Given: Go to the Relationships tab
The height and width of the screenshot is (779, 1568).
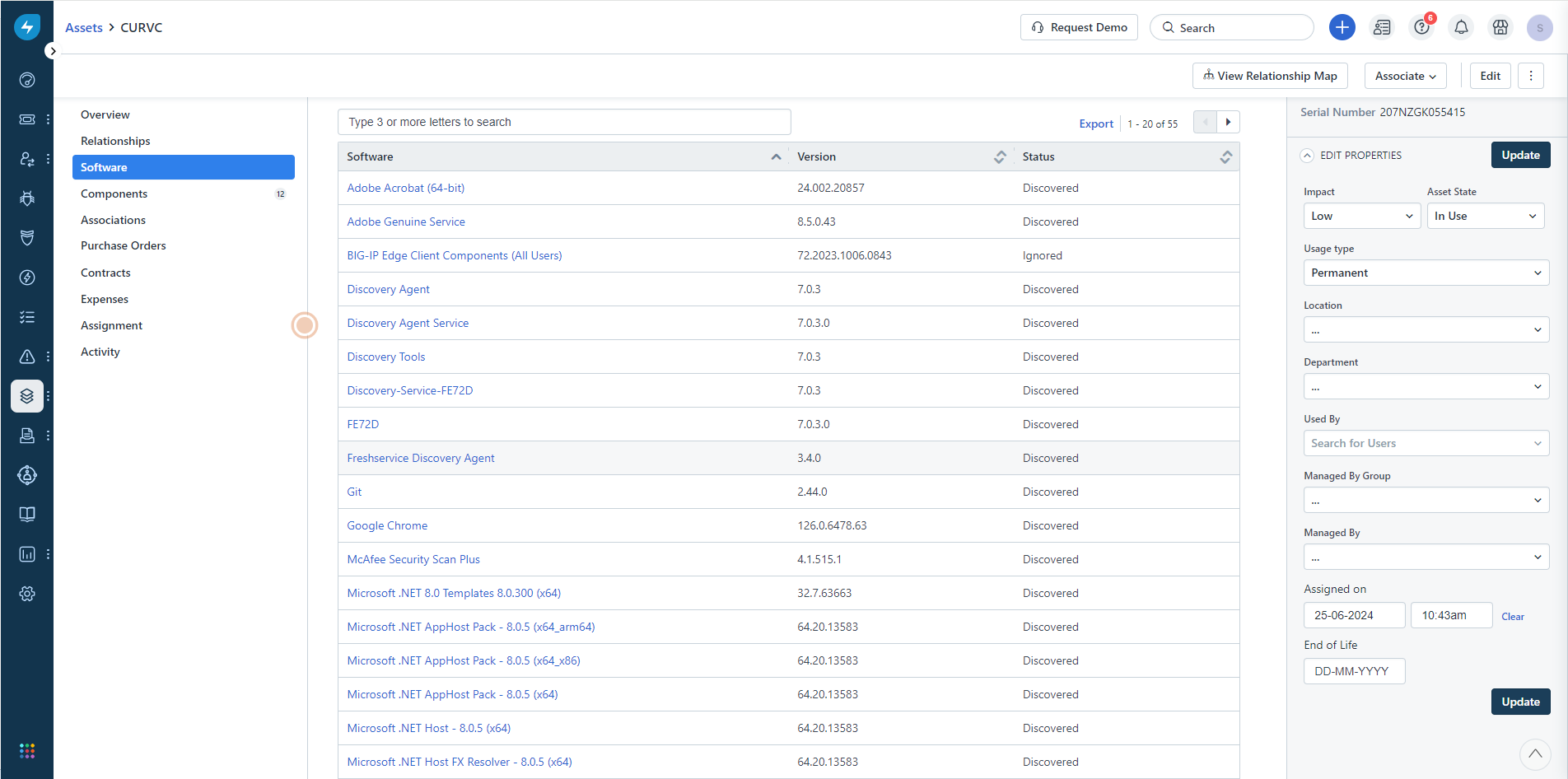Looking at the screenshot, I should tap(184, 141).
